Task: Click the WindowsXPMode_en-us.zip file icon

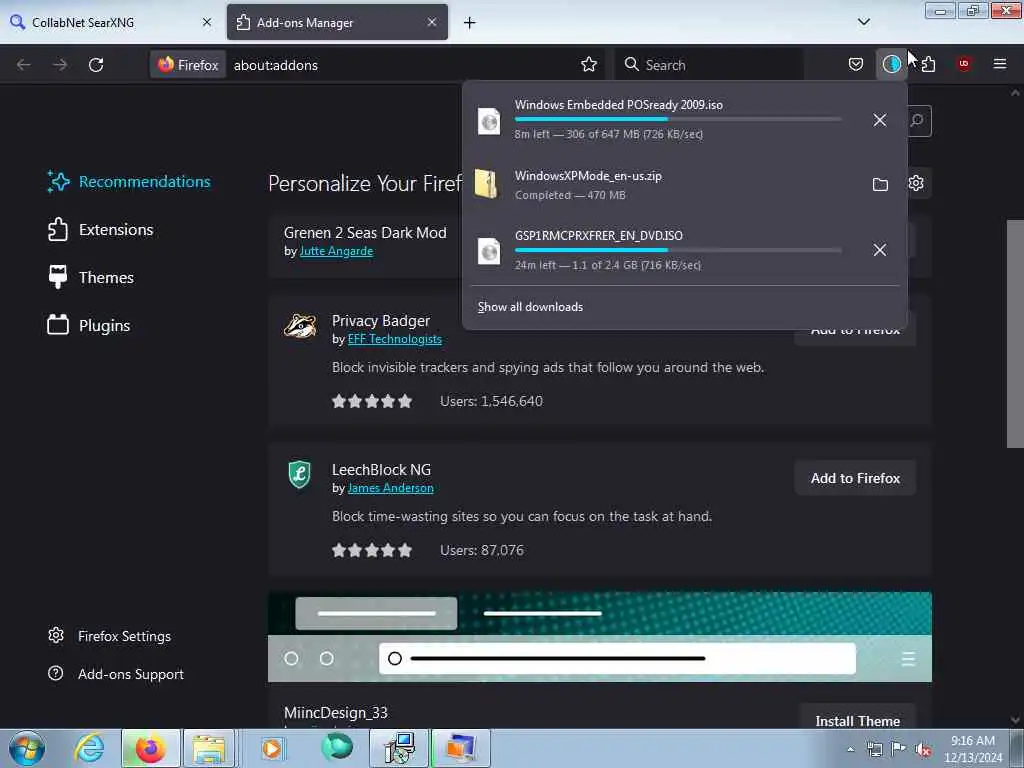Action: point(487,184)
